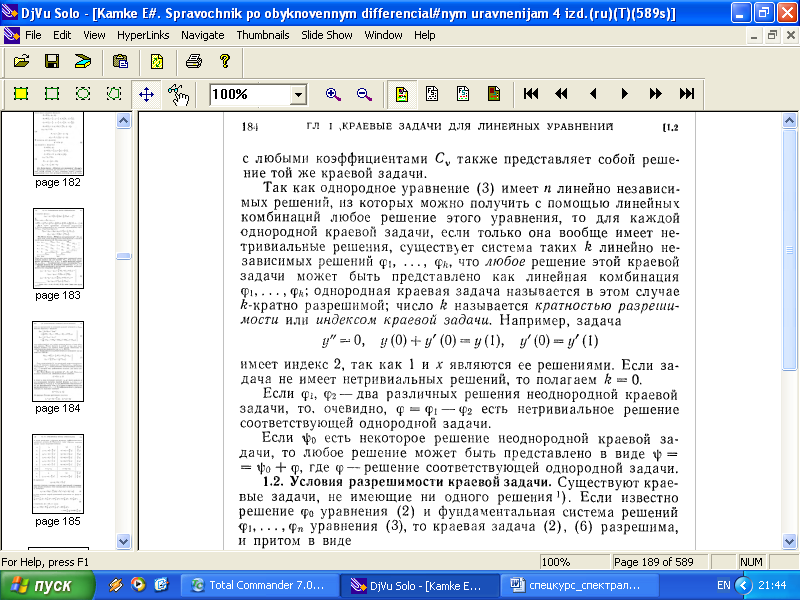Image resolution: width=800 pixels, height=600 pixels.
Task: Click the Open file folder icon
Action: point(21,62)
